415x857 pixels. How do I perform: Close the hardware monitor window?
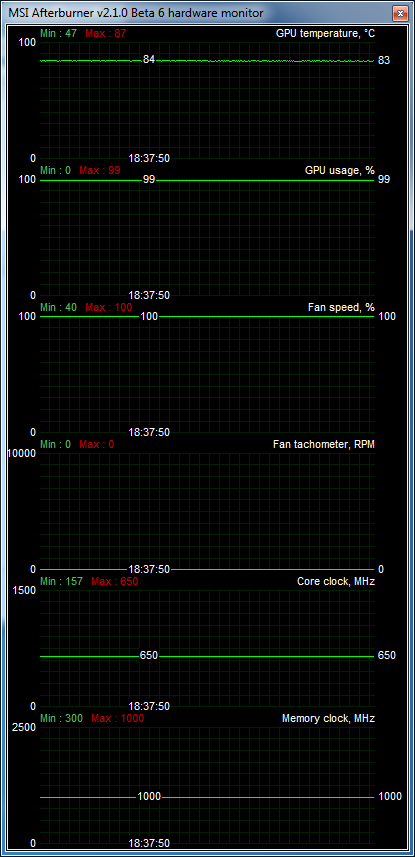pos(401,12)
